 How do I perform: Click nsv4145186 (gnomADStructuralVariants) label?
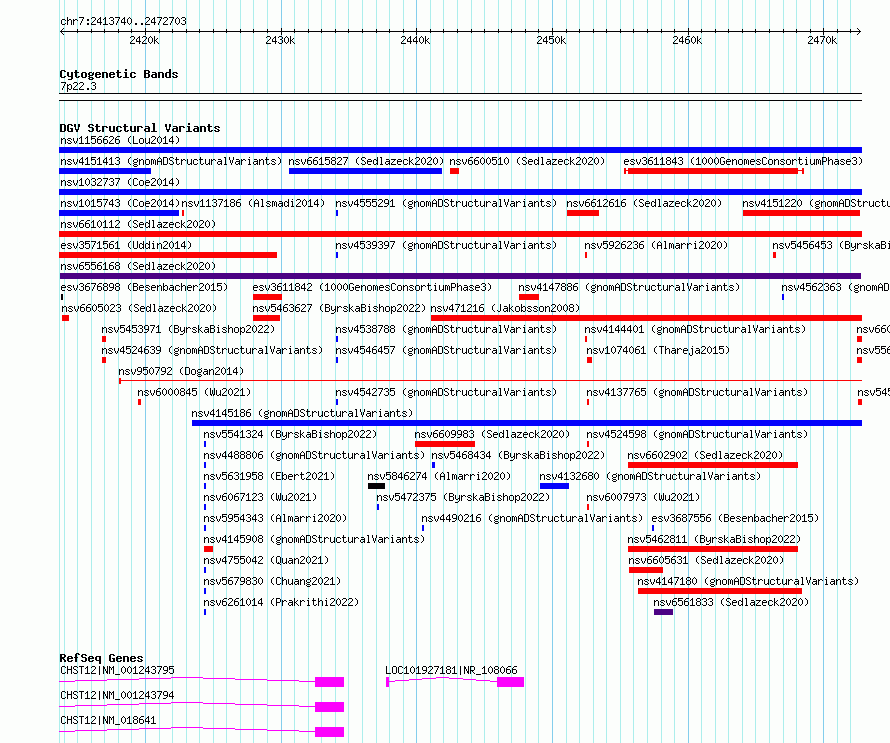point(303,413)
